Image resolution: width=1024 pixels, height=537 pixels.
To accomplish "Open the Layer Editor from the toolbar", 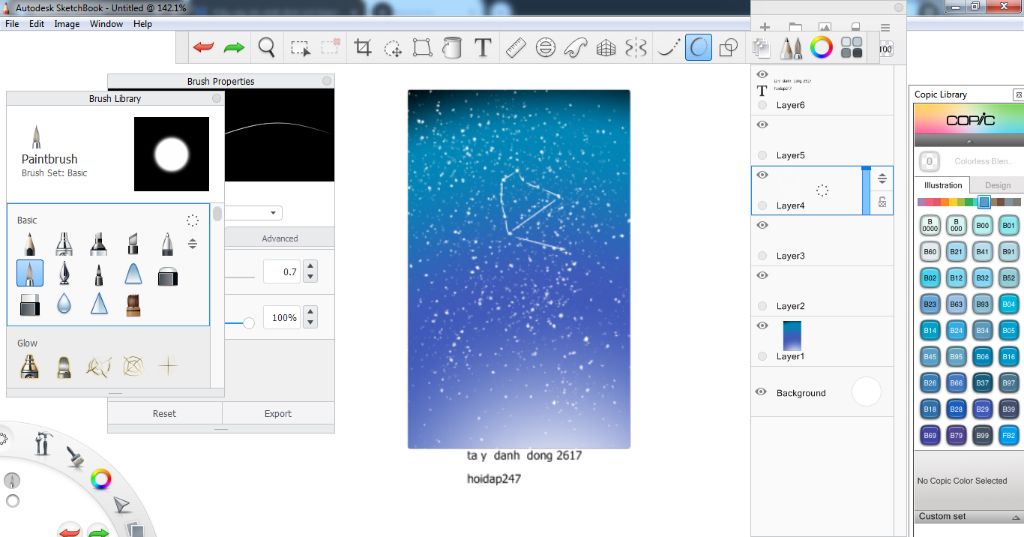I will (x=760, y=48).
